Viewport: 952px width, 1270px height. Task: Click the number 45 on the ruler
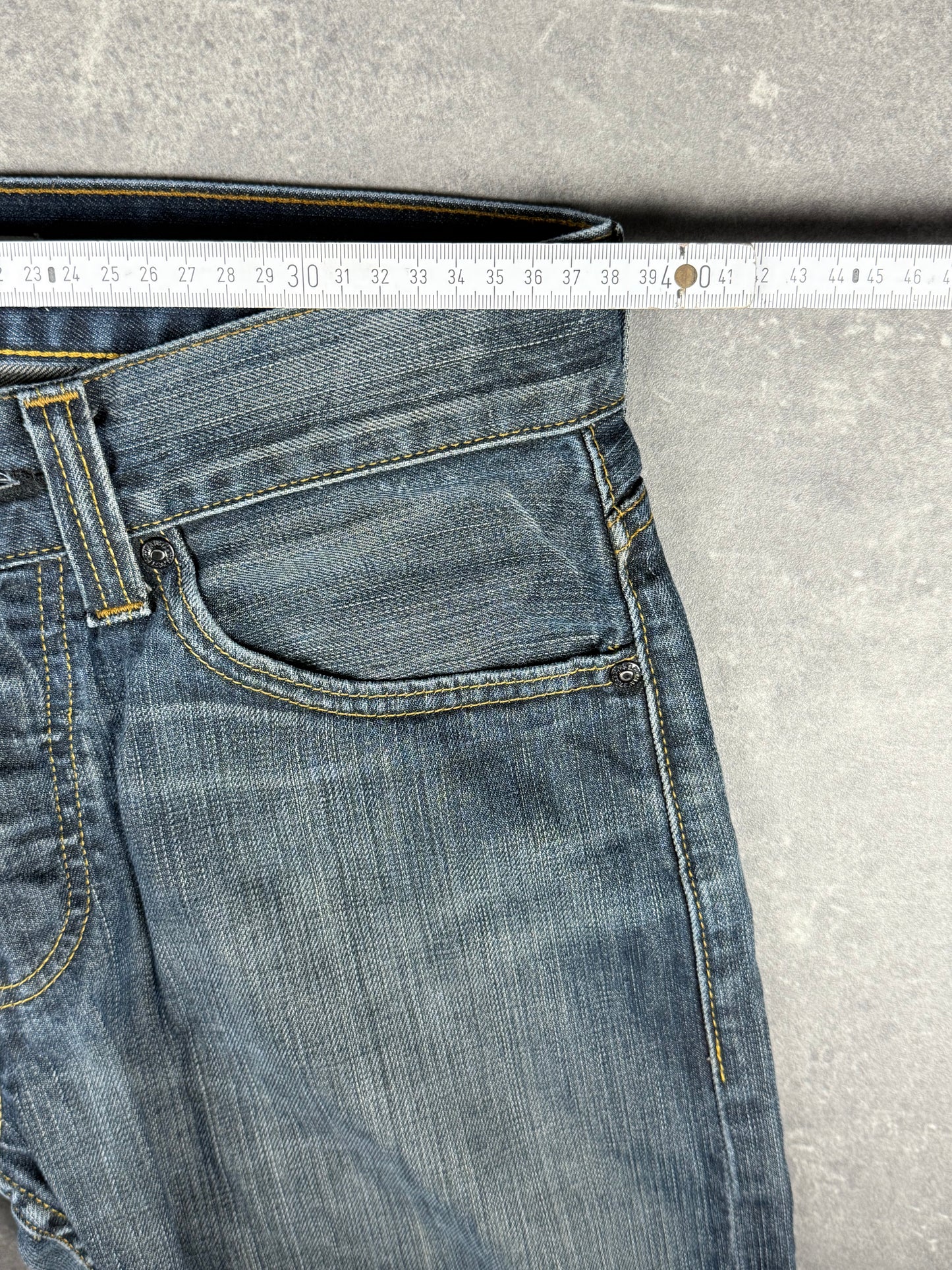875,276
